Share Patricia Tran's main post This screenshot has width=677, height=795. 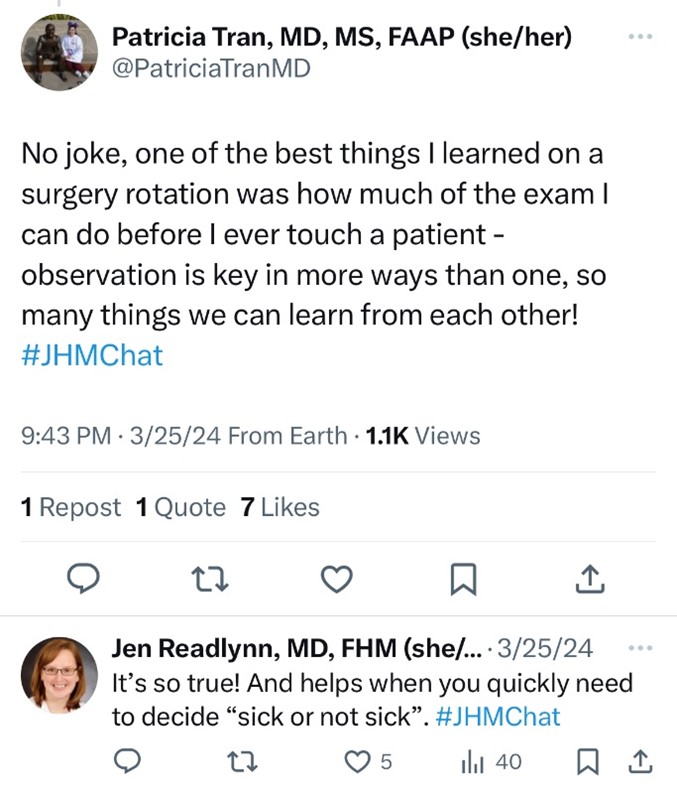coord(591,578)
